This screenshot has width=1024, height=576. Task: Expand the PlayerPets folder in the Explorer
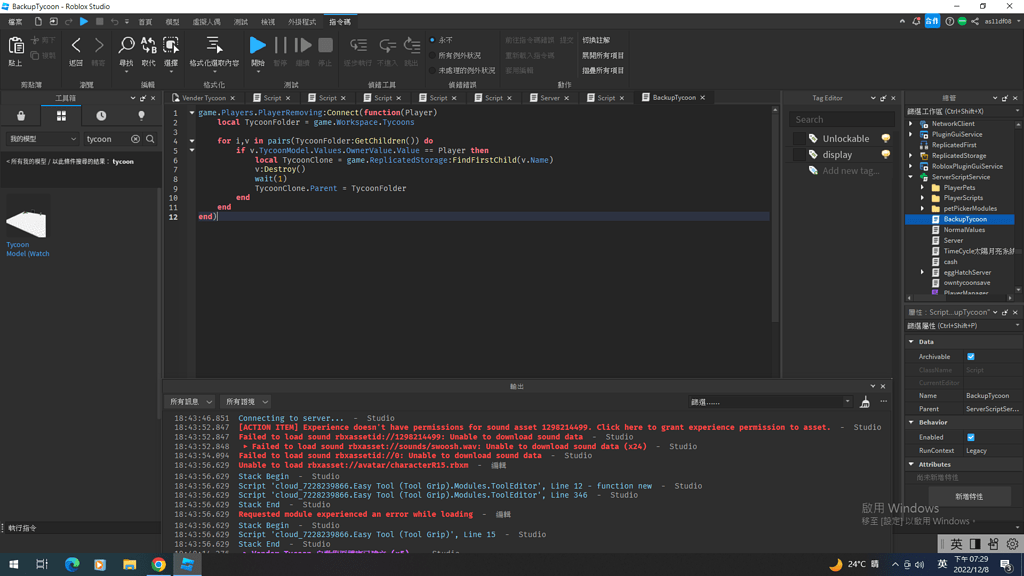[x=921, y=188]
